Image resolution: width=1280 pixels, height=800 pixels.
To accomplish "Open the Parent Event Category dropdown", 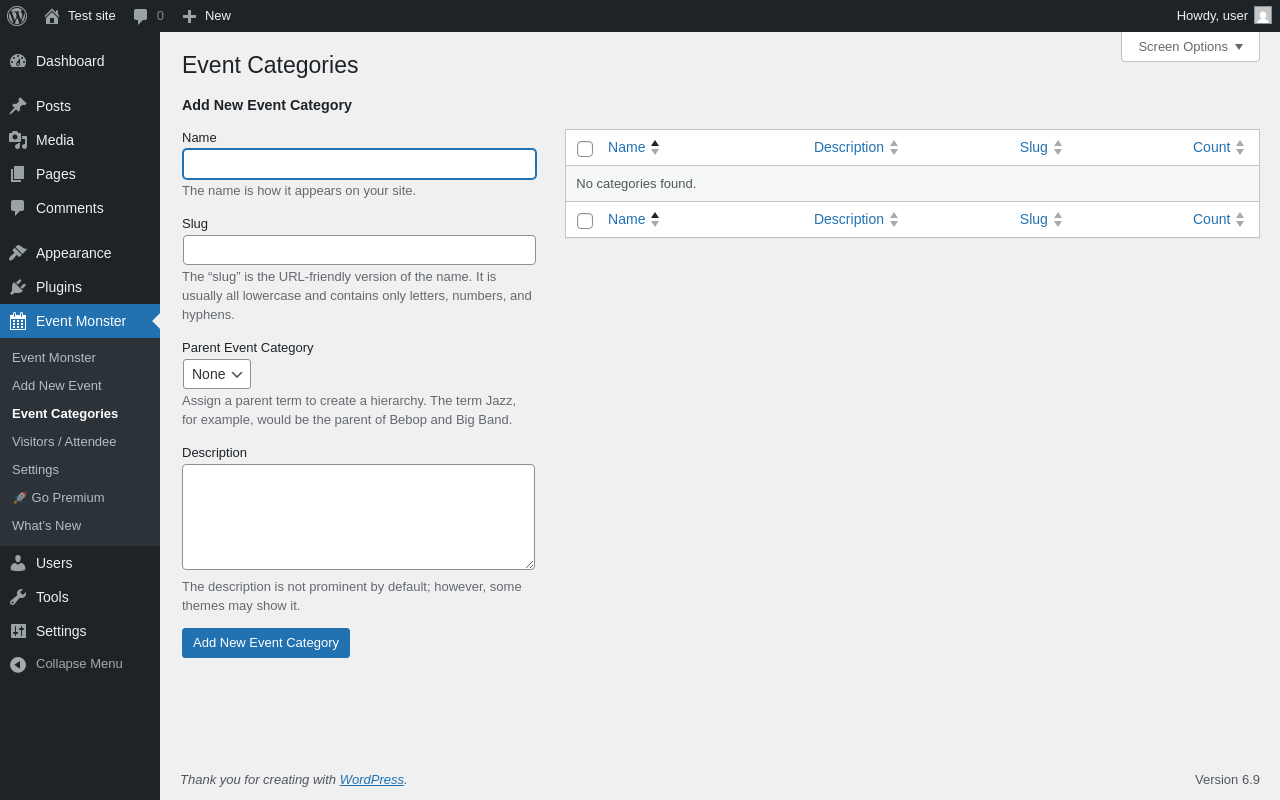I will (x=217, y=374).
